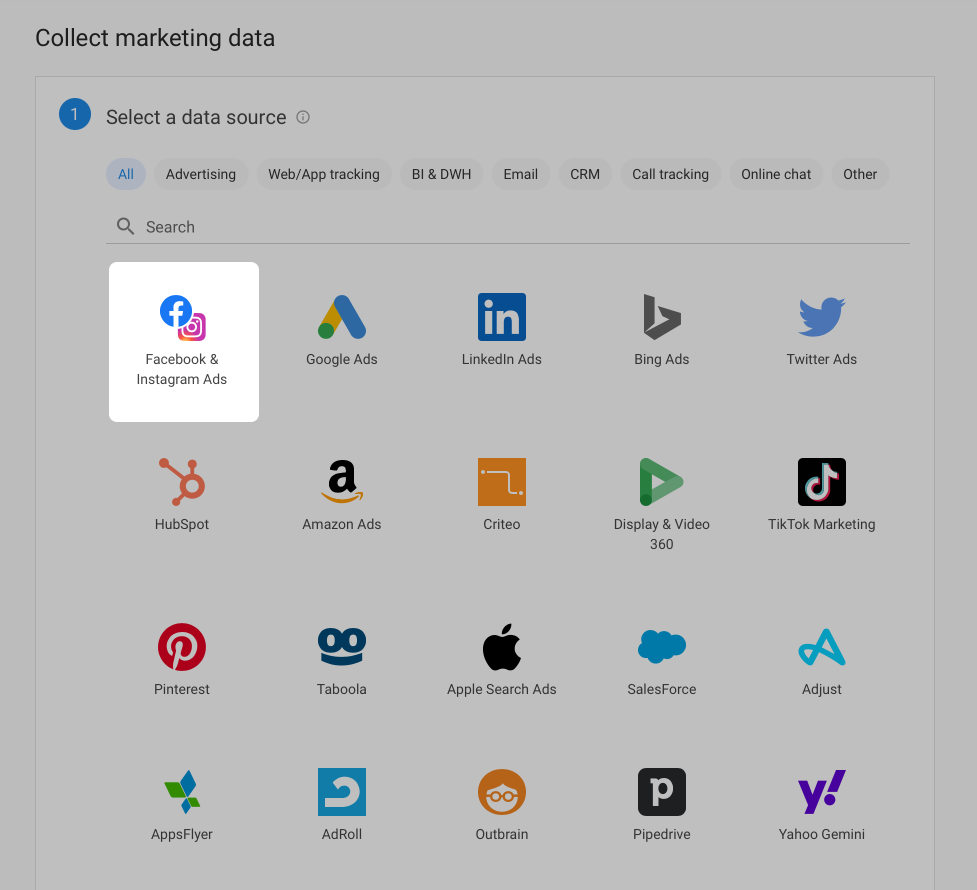Click the info icon beside Select a data source
Screen dimensions: 977x890
point(303,117)
